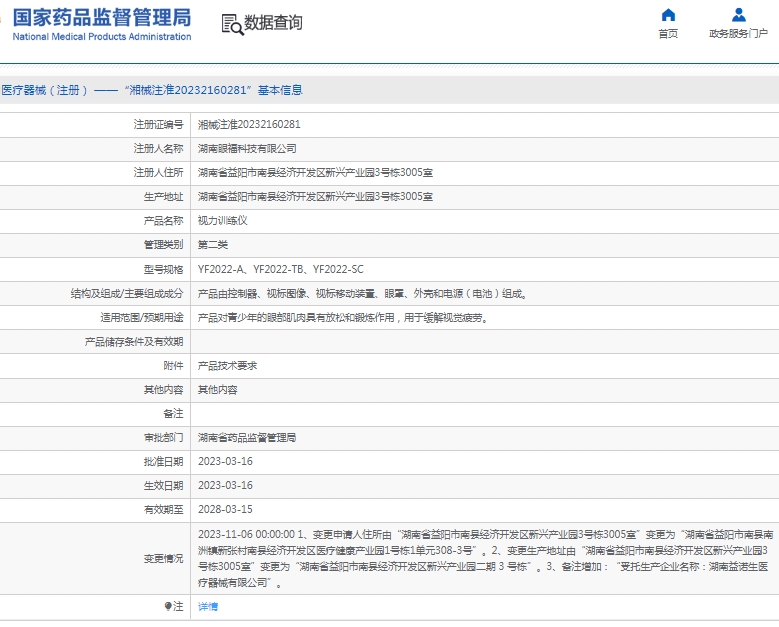This screenshot has height=627, width=779.
Task: Open the 政务服务门户 person icon
Action: (x=739, y=15)
